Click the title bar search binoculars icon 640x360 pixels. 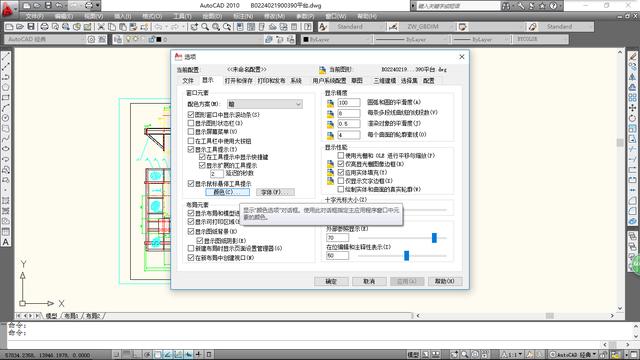click(506, 6)
